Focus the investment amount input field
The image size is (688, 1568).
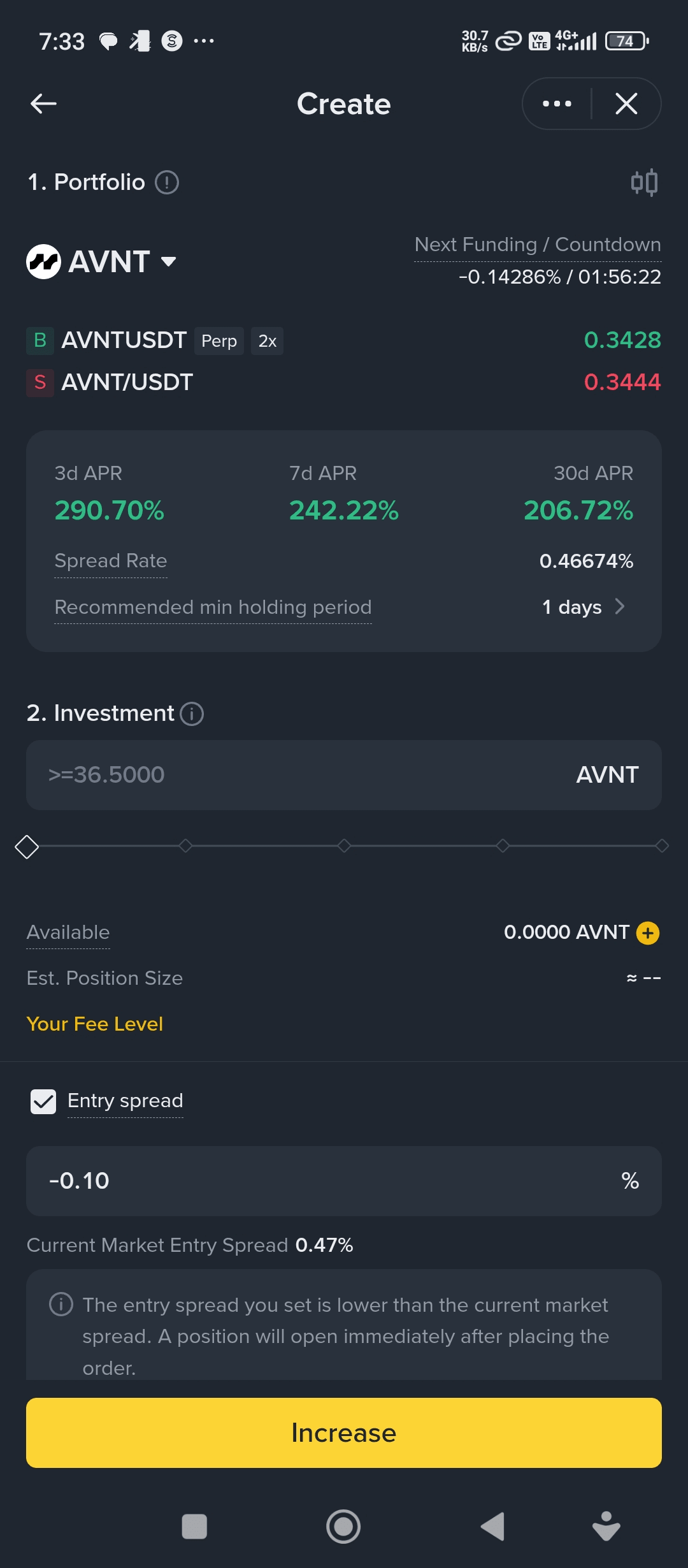pos(306,775)
